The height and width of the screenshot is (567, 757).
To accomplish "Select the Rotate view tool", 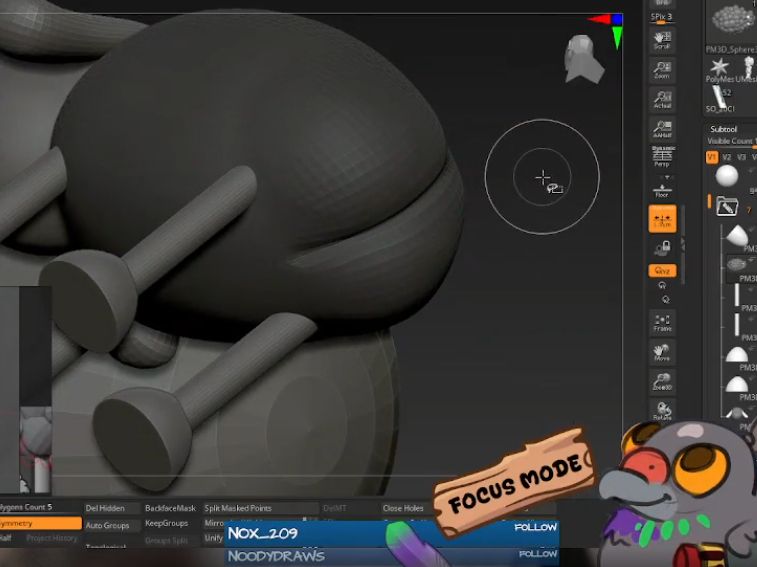I will point(662,411).
